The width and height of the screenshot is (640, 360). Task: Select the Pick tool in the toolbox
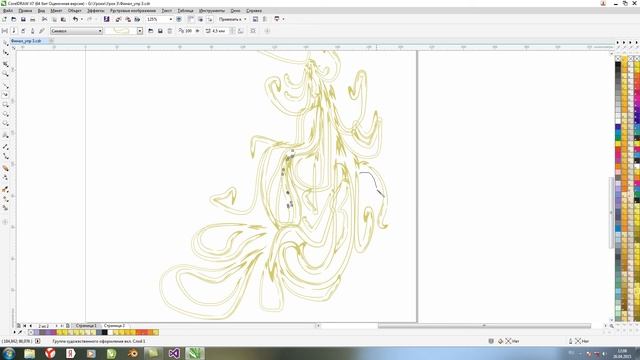[x=5, y=43]
